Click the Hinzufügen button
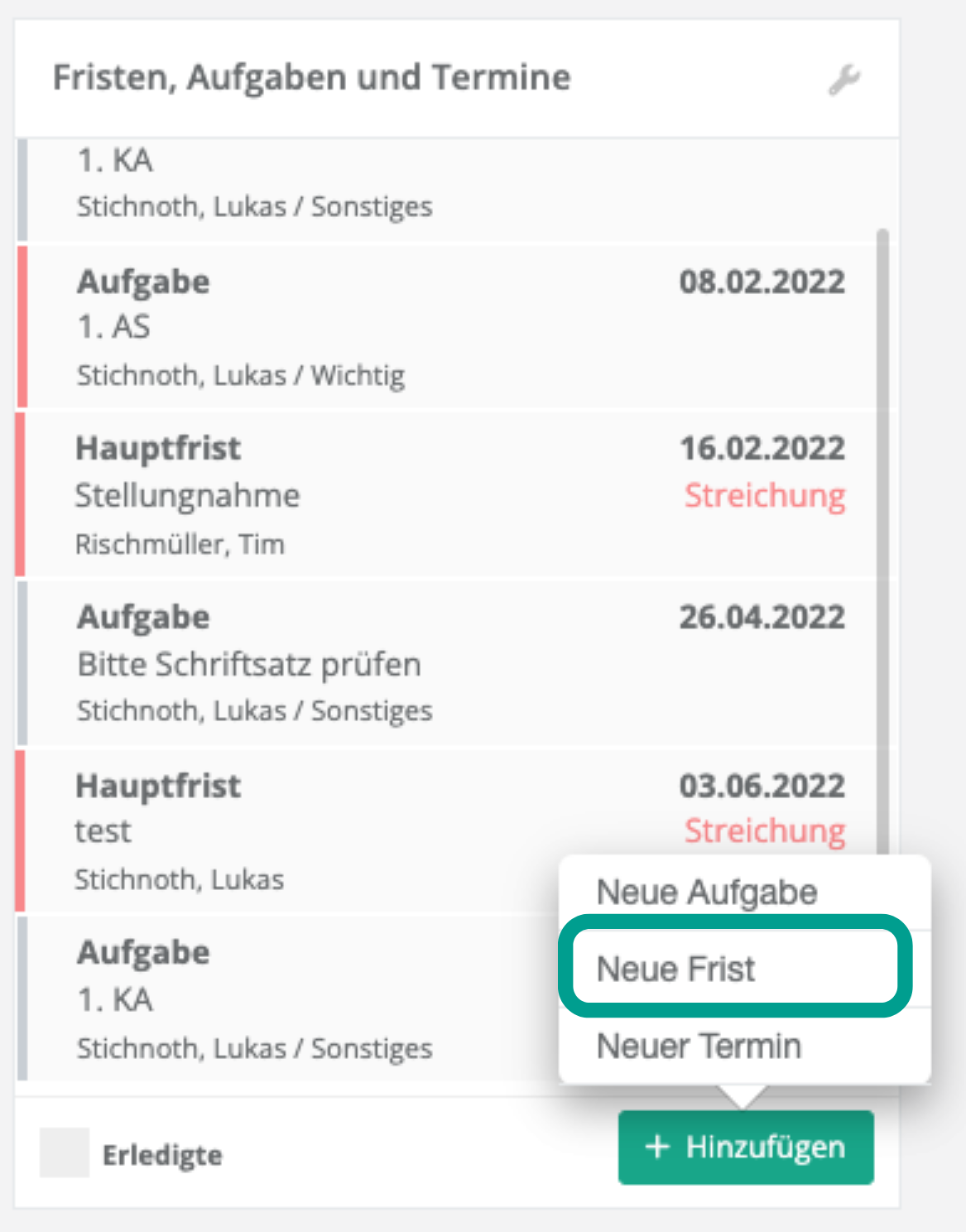 pyautogui.click(x=745, y=1147)
